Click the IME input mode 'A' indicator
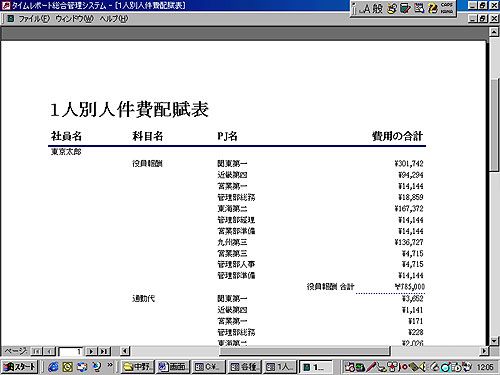 tap(366, 8)
